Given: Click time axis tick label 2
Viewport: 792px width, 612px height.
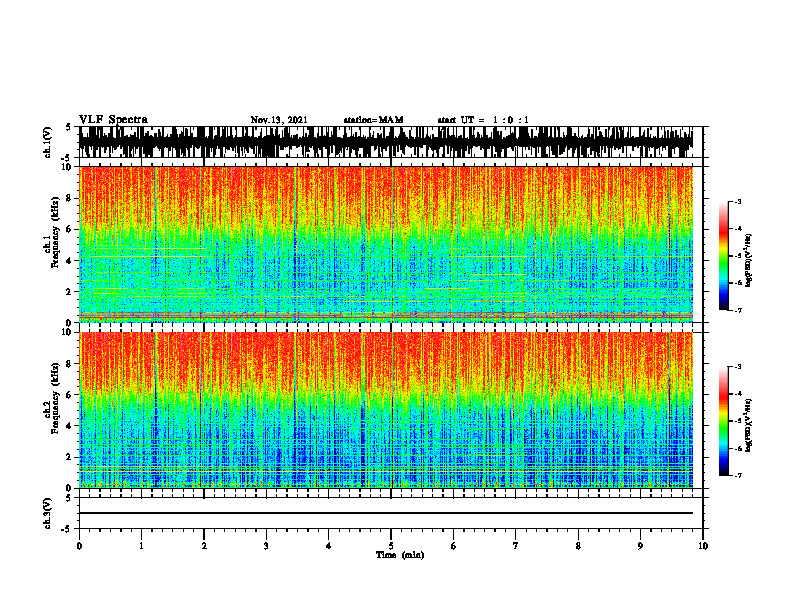Looking at the screenshot, I should click(x=204, y=546).
